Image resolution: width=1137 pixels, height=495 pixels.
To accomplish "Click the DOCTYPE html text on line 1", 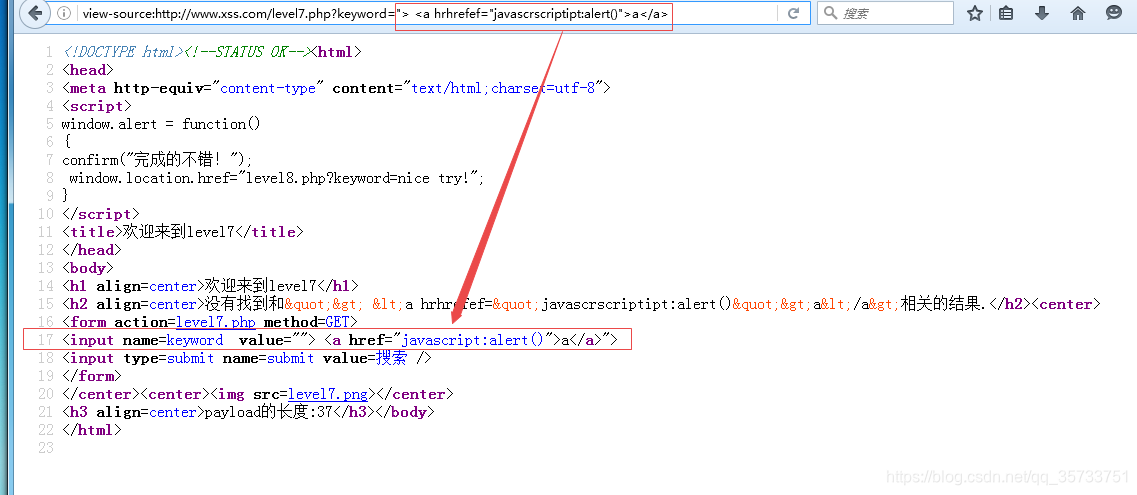I will [x=122, y=52].
